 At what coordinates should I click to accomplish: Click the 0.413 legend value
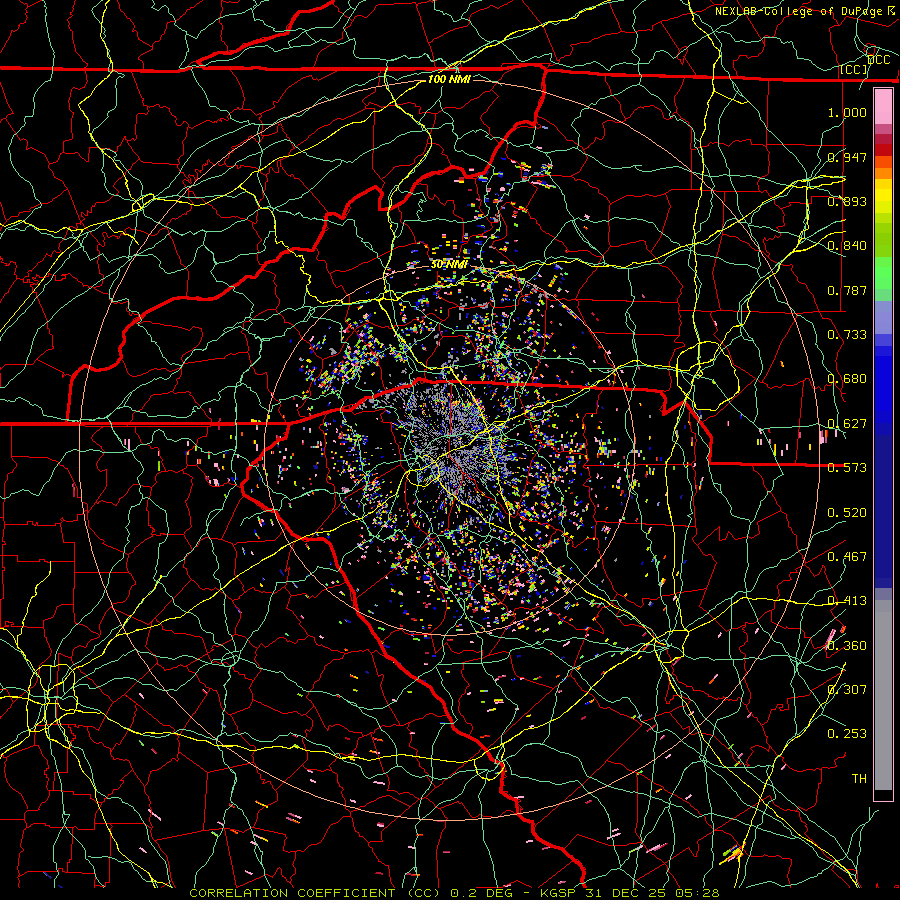(847, 601)
